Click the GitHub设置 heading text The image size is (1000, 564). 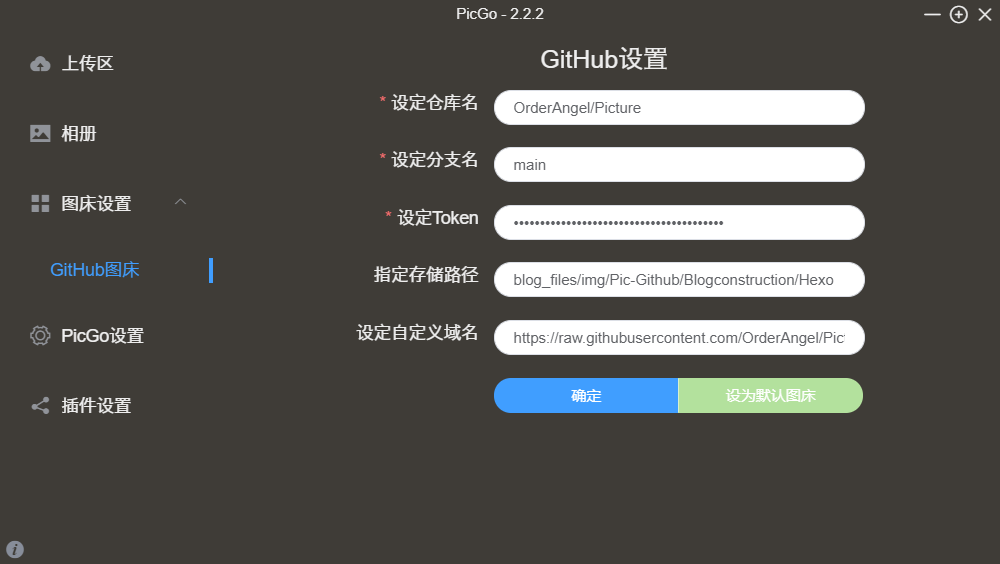pos(604,59)
